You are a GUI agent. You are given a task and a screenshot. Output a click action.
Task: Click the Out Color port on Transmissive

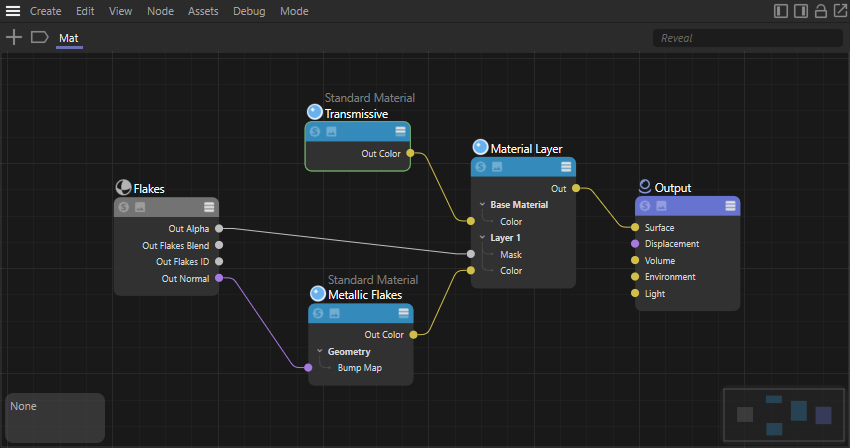(x=410, y=154)
